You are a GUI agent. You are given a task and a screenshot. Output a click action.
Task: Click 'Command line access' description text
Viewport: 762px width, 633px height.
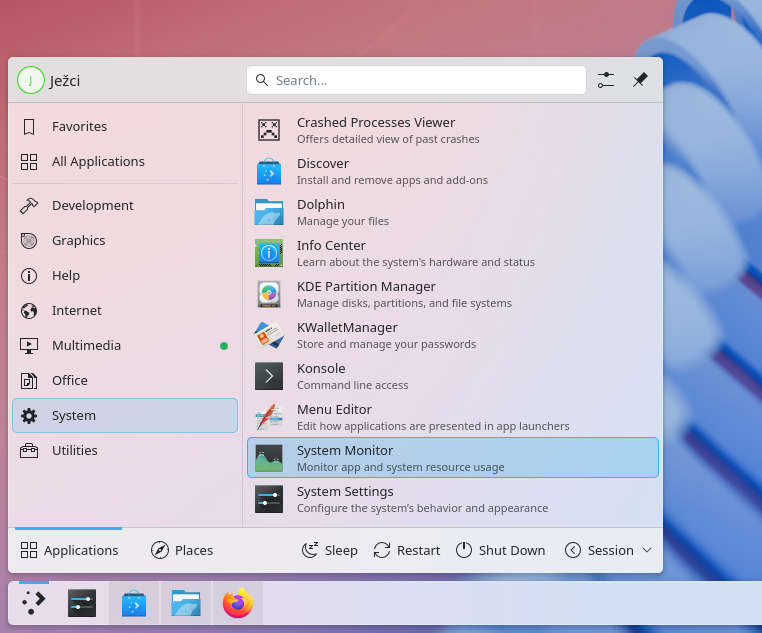(x=352, y=385)
